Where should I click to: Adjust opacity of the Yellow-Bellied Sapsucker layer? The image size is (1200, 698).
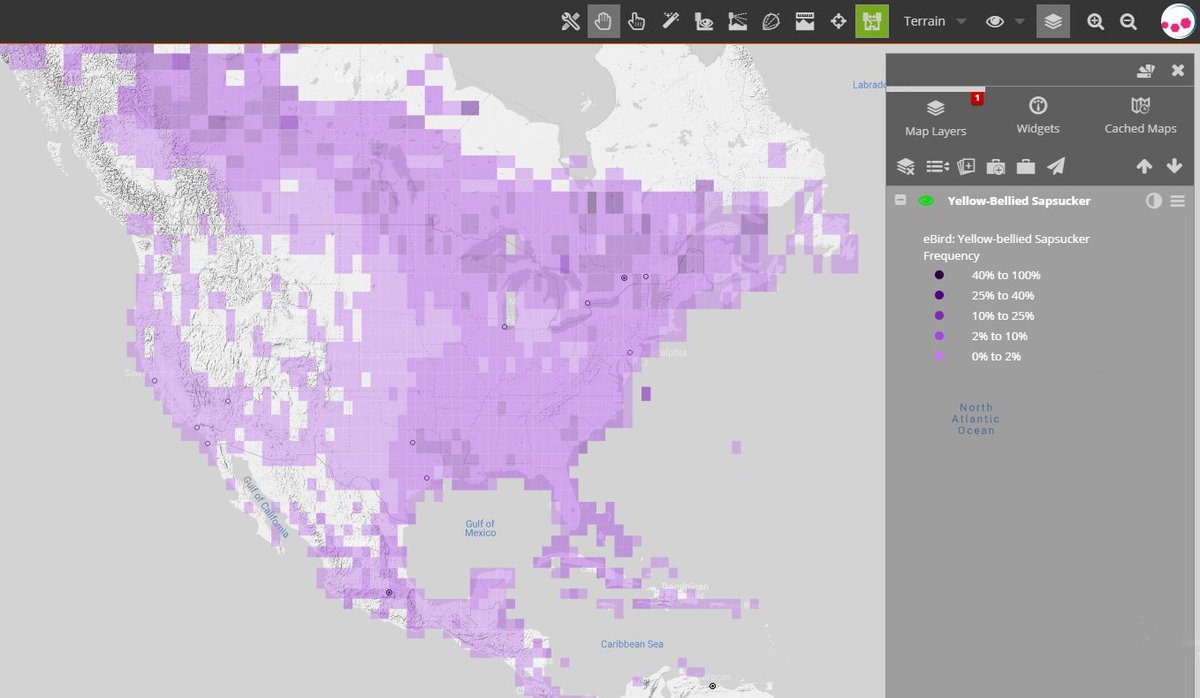pyautogui.click(x=1153, y=201)
